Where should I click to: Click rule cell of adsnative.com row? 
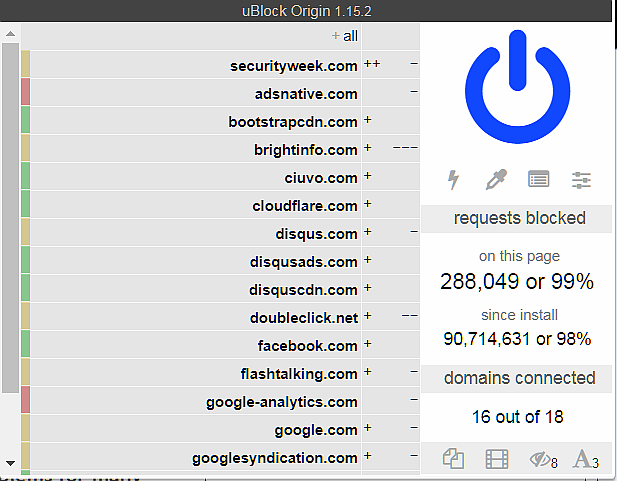[x=391, y=92]
